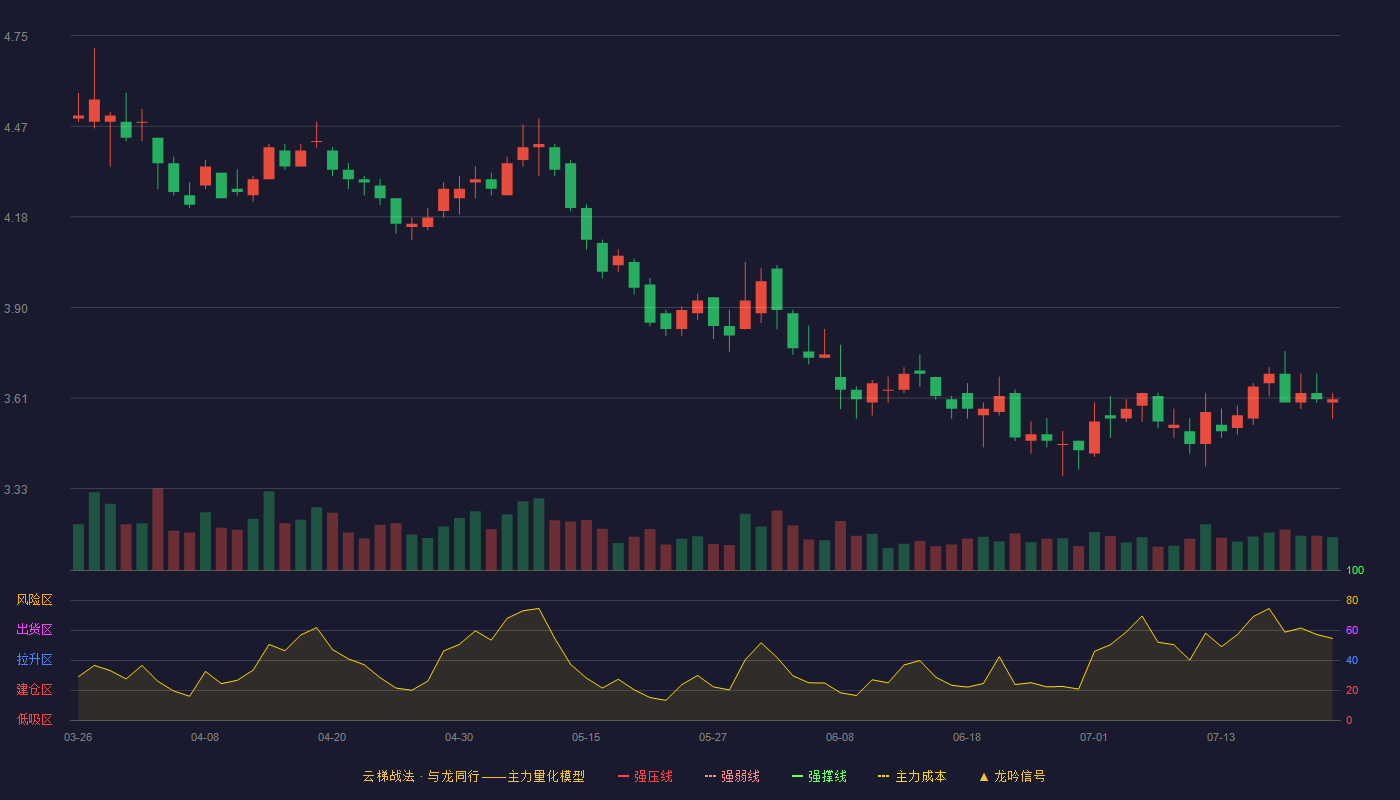Click the 云梯战法 · 与龙同行 model legend title

click(x=474, y=776)
